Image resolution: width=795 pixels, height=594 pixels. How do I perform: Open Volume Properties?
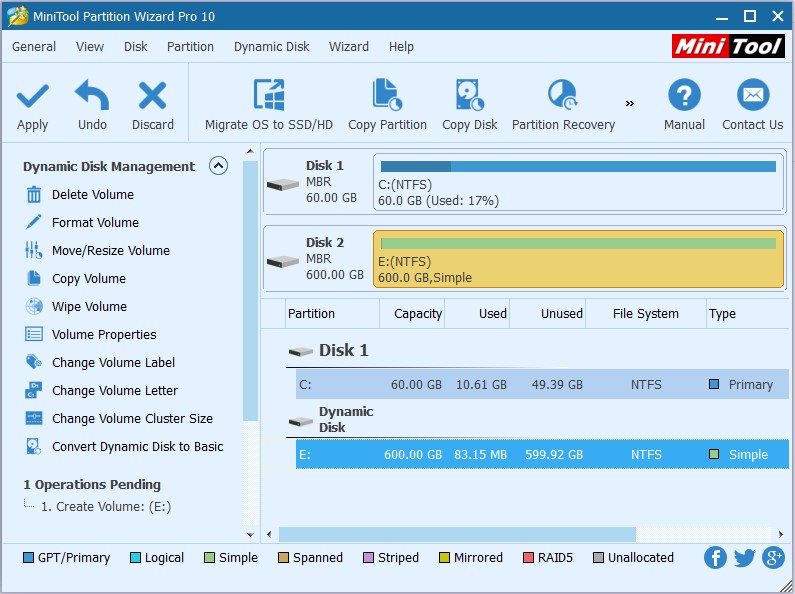(x=104, y=335)
